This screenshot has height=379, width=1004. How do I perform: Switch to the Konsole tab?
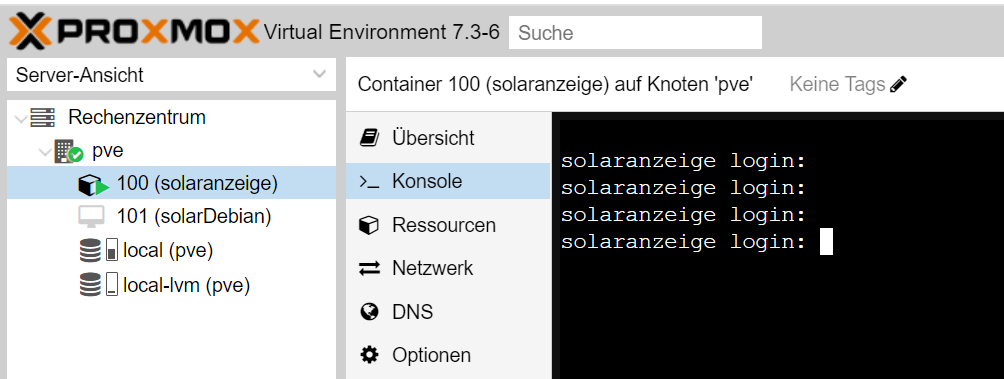[x=448, y=181]
